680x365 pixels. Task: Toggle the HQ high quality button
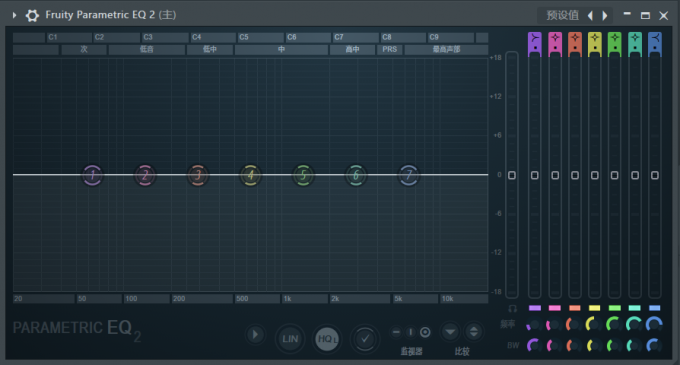click(327, 339)
